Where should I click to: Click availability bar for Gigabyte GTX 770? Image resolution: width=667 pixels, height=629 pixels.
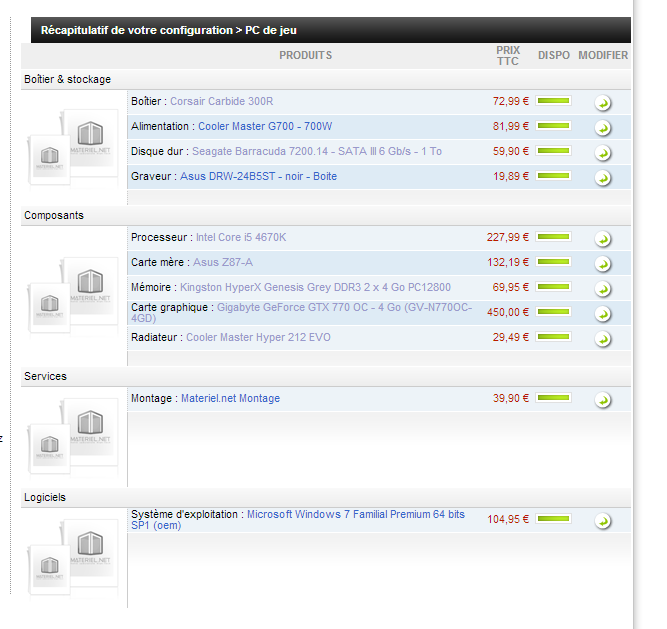(x=553, y=312)
